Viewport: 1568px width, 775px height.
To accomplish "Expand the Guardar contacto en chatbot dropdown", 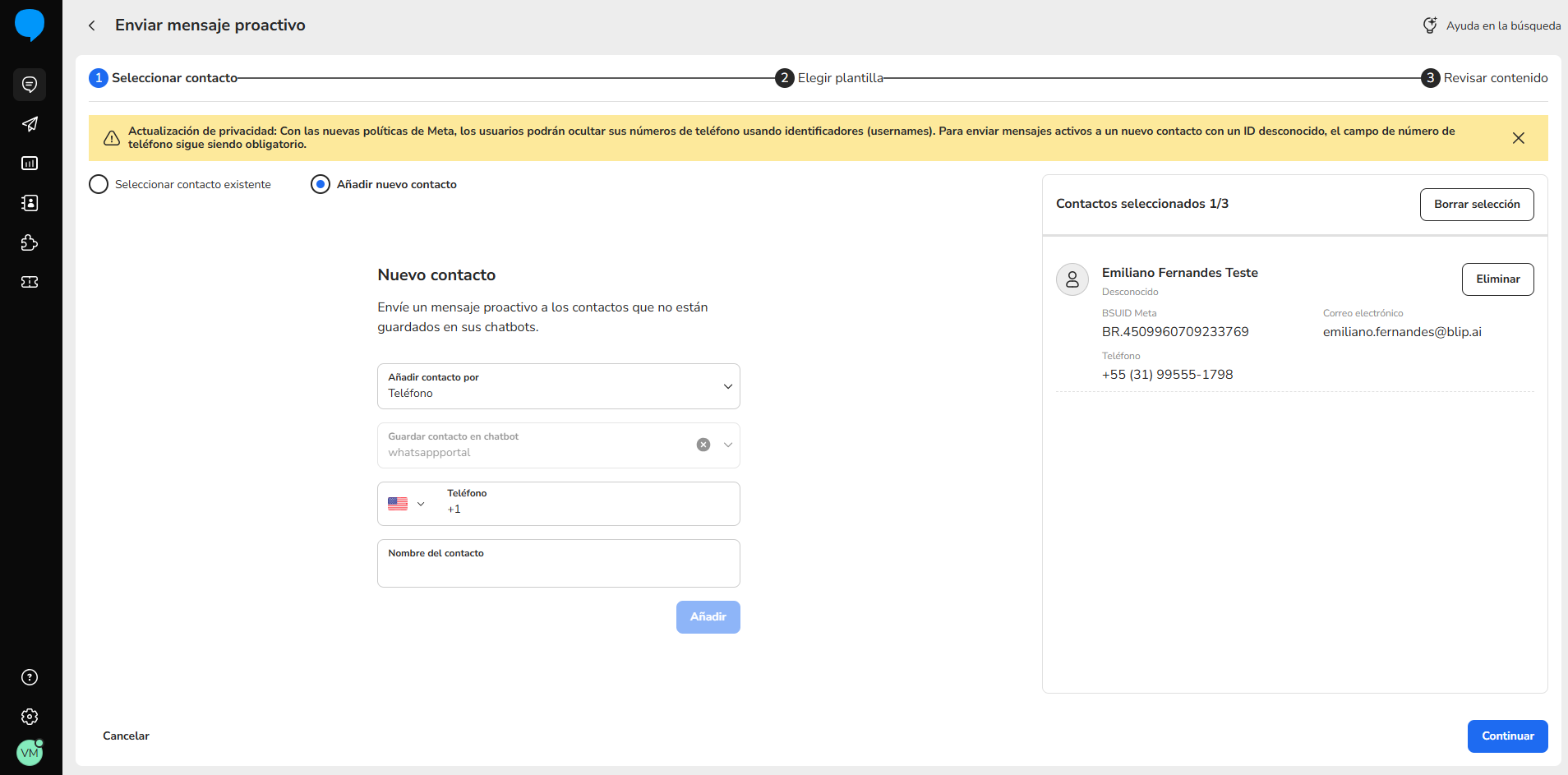I will [728, 445].
